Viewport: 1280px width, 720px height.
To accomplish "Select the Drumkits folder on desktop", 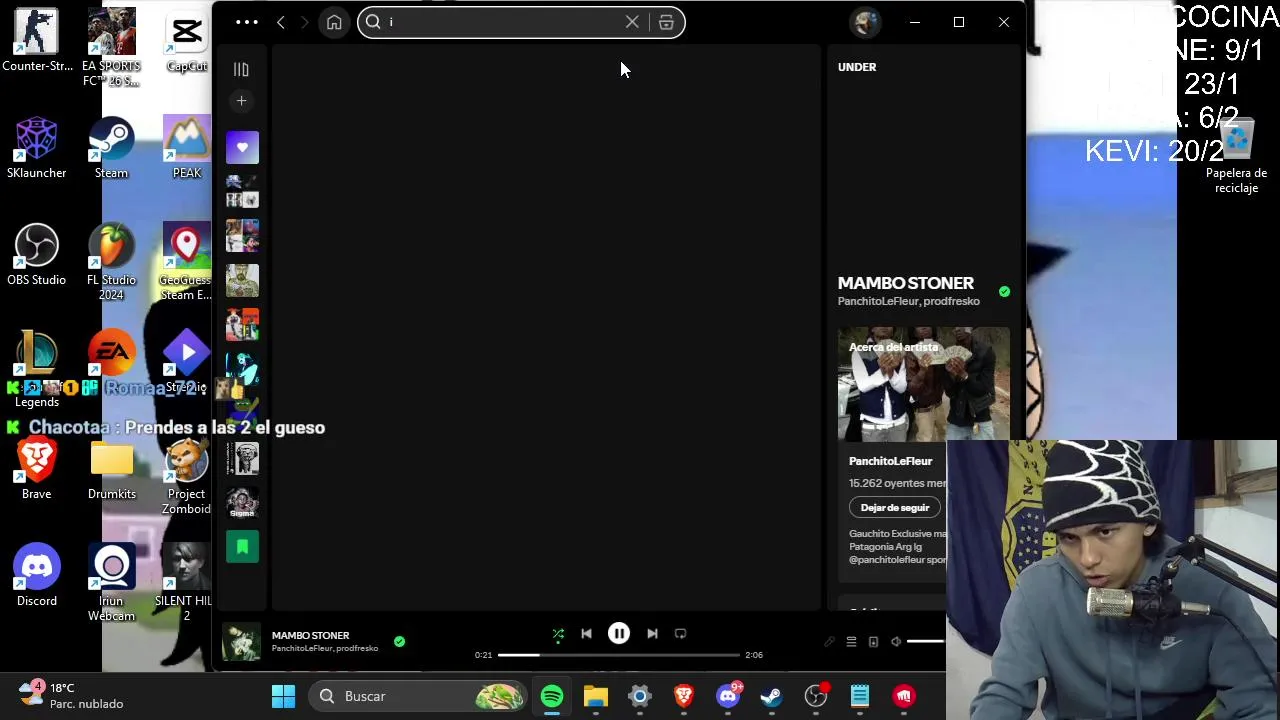I will [x=111, y=469].
